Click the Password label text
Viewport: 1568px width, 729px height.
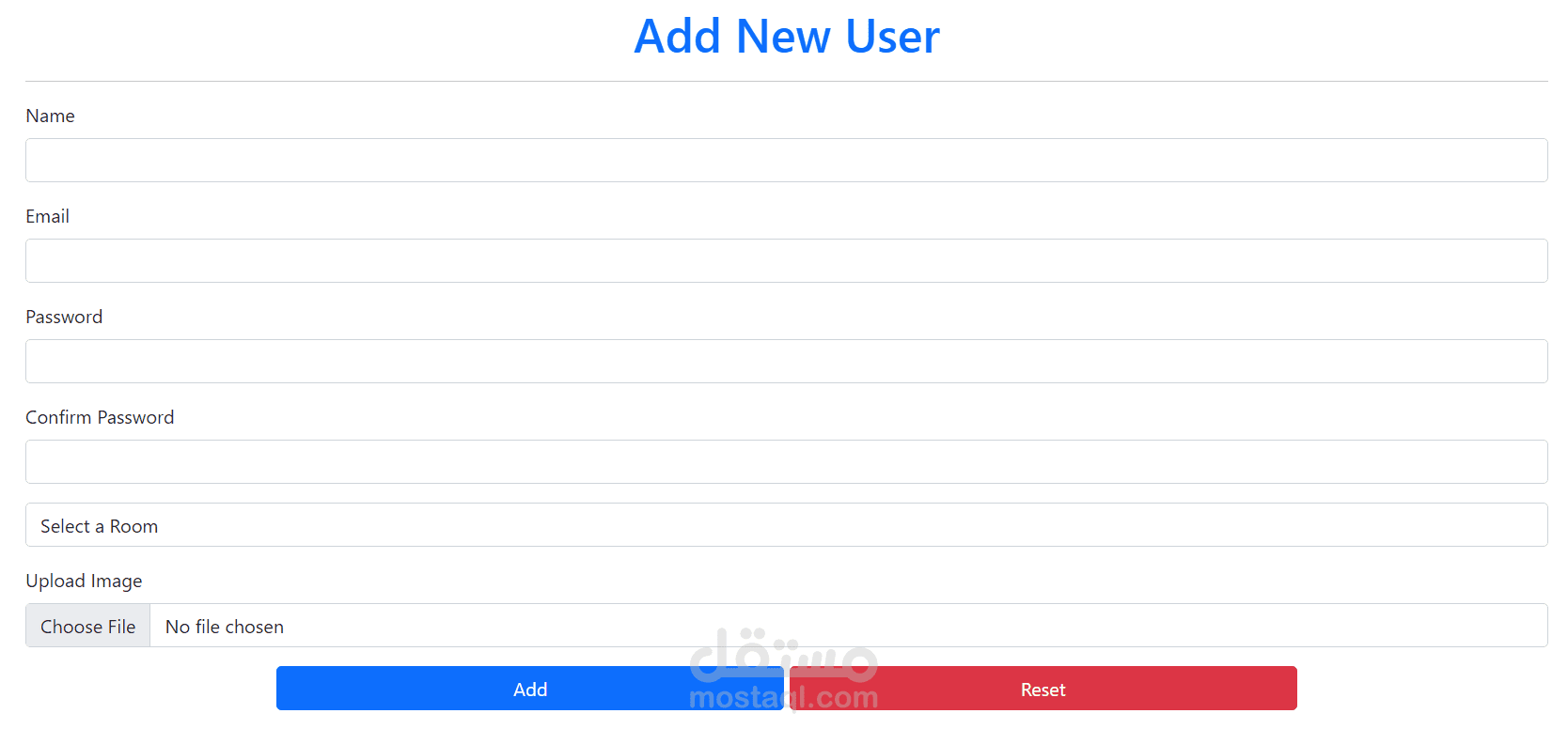click(64, 317)
